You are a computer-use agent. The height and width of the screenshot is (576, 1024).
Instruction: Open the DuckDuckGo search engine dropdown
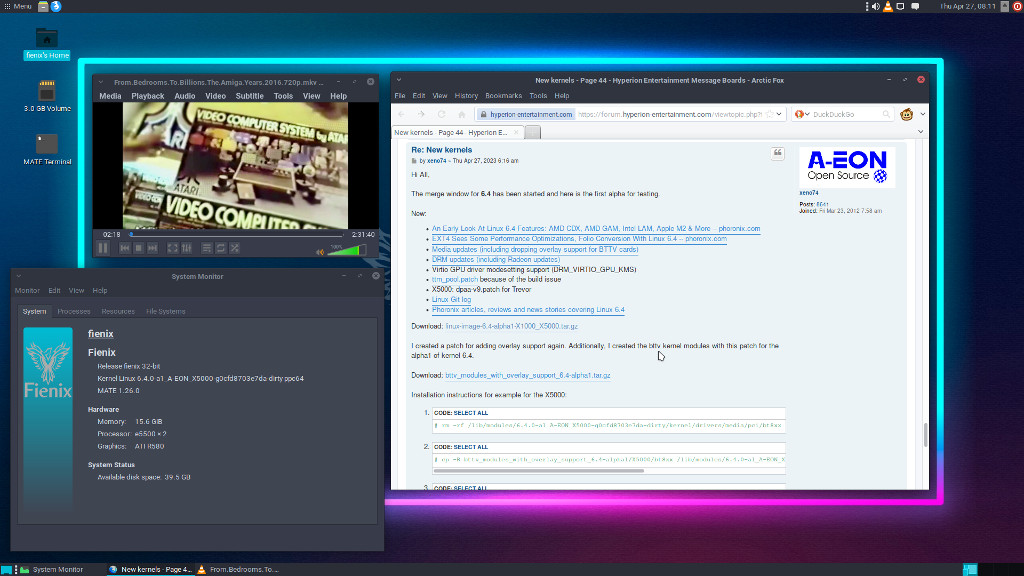802,114
